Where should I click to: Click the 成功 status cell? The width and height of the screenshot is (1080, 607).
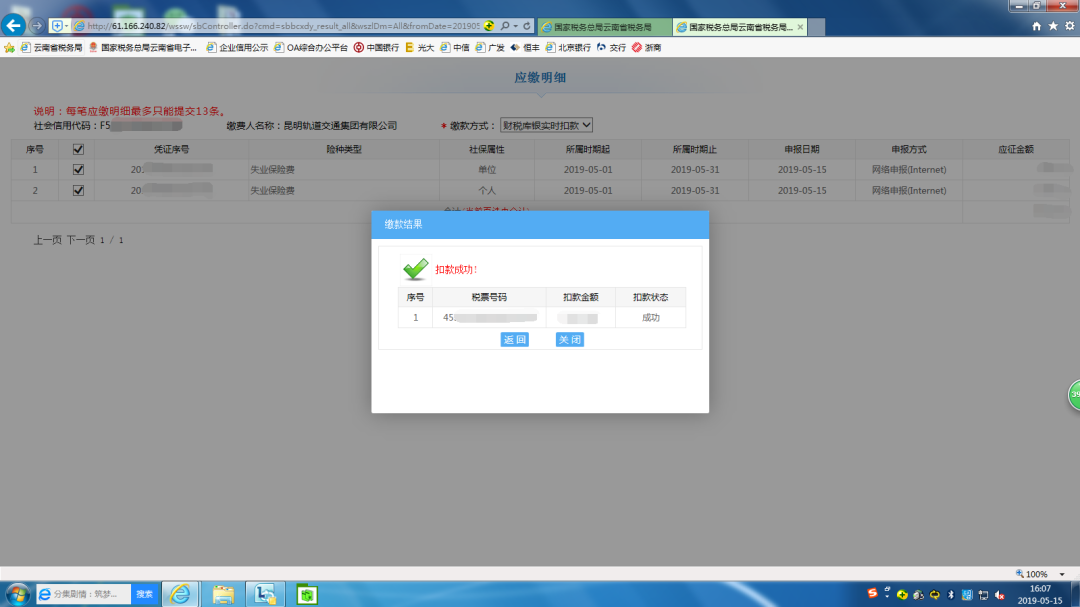point(650,318)
